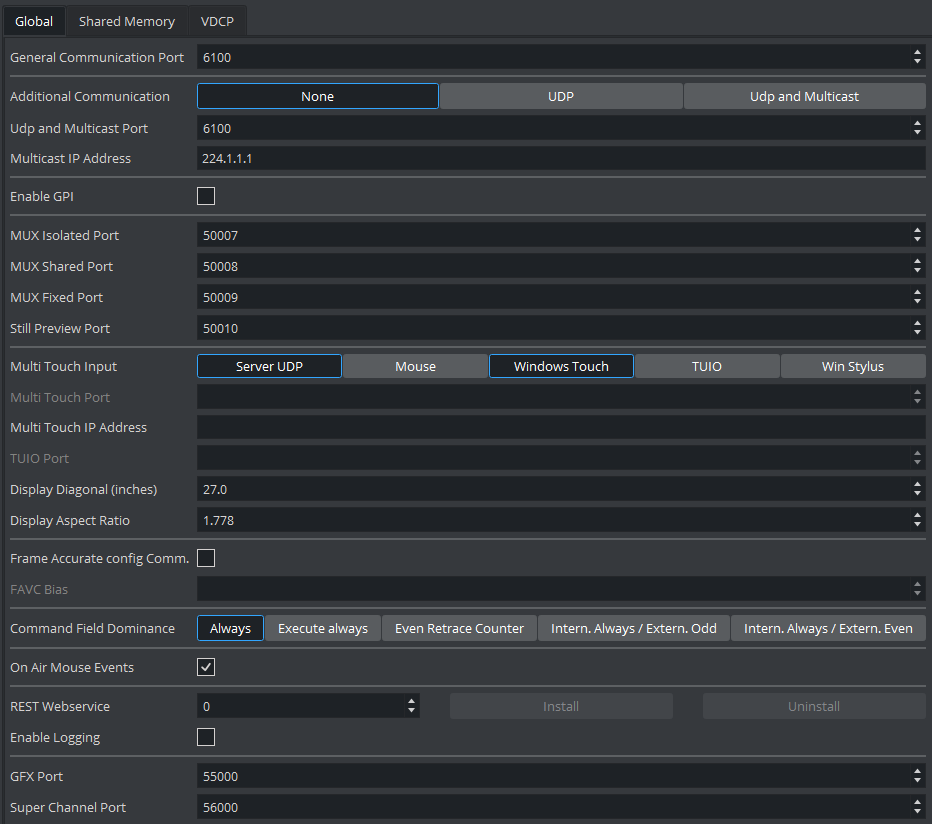This screenshot has width=932, height=824.
Task: Click the REST Webservice port spinner
Action: 411,706
